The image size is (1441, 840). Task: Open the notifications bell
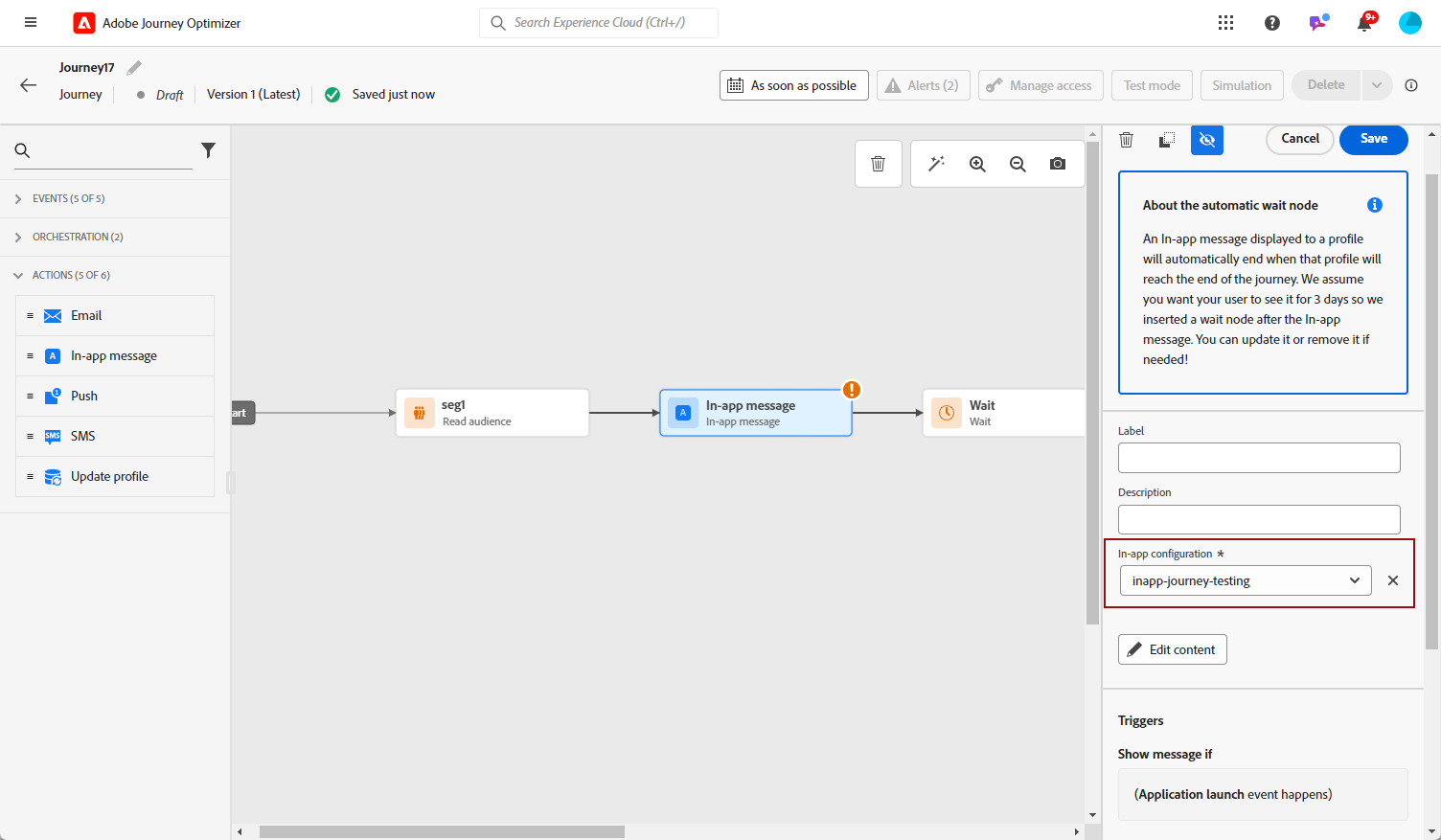coord(1364,23)
